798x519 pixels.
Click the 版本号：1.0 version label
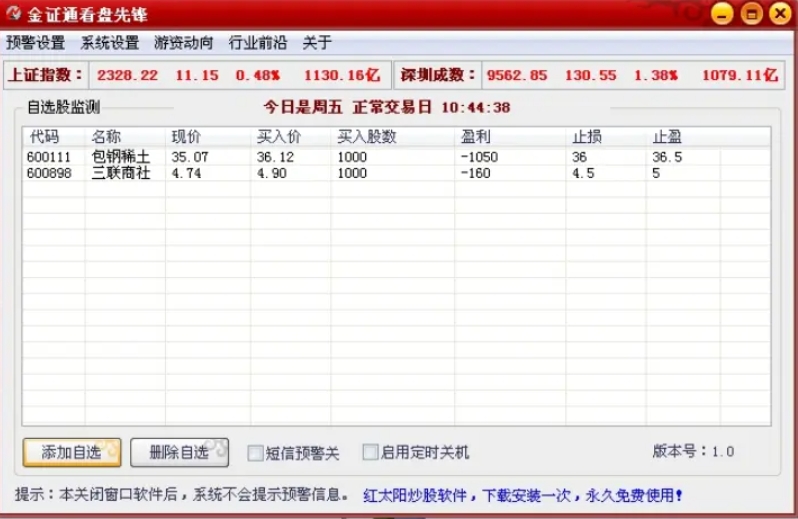pyautogui.click(x=693, y=451)
